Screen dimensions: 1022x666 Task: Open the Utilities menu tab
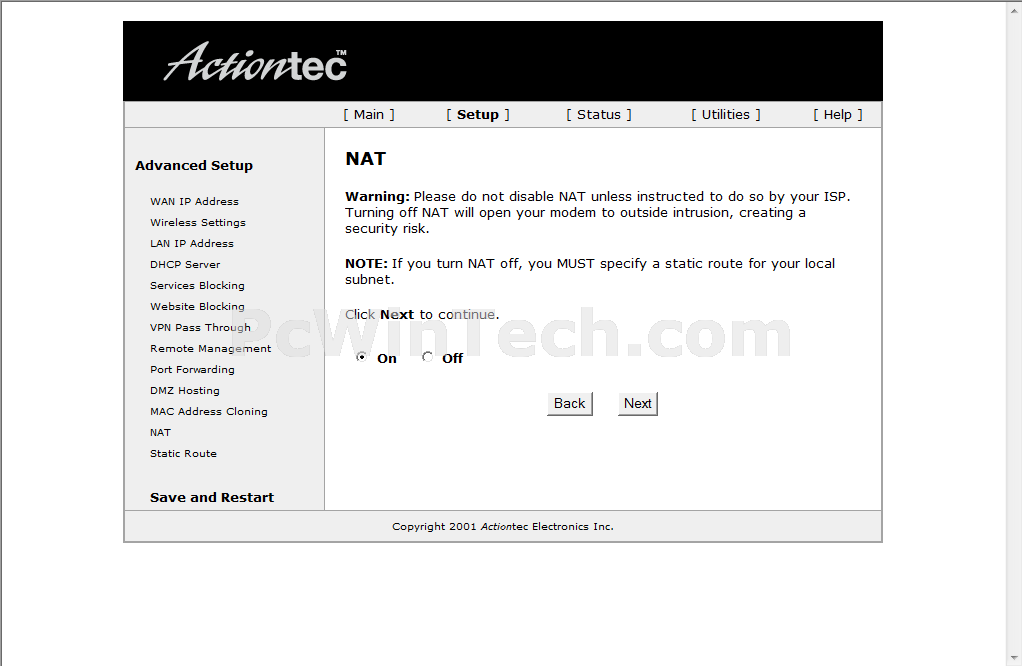725,115
